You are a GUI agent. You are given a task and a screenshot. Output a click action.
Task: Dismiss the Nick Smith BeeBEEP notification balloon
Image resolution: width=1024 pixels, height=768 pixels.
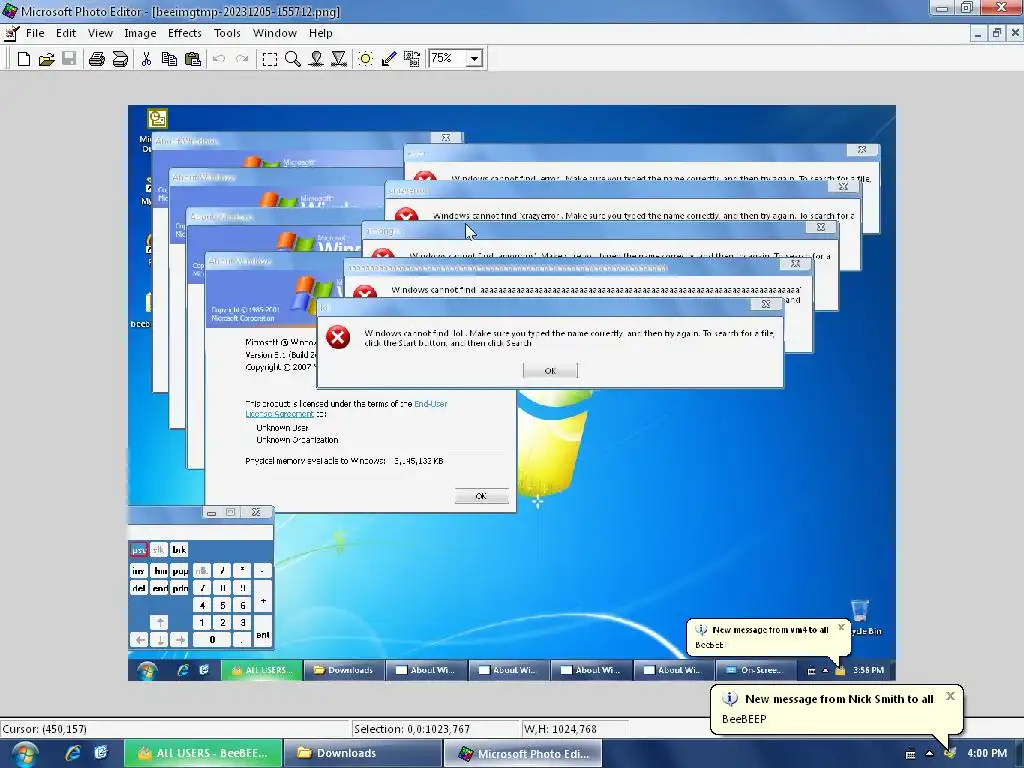(x=950, y=696)
